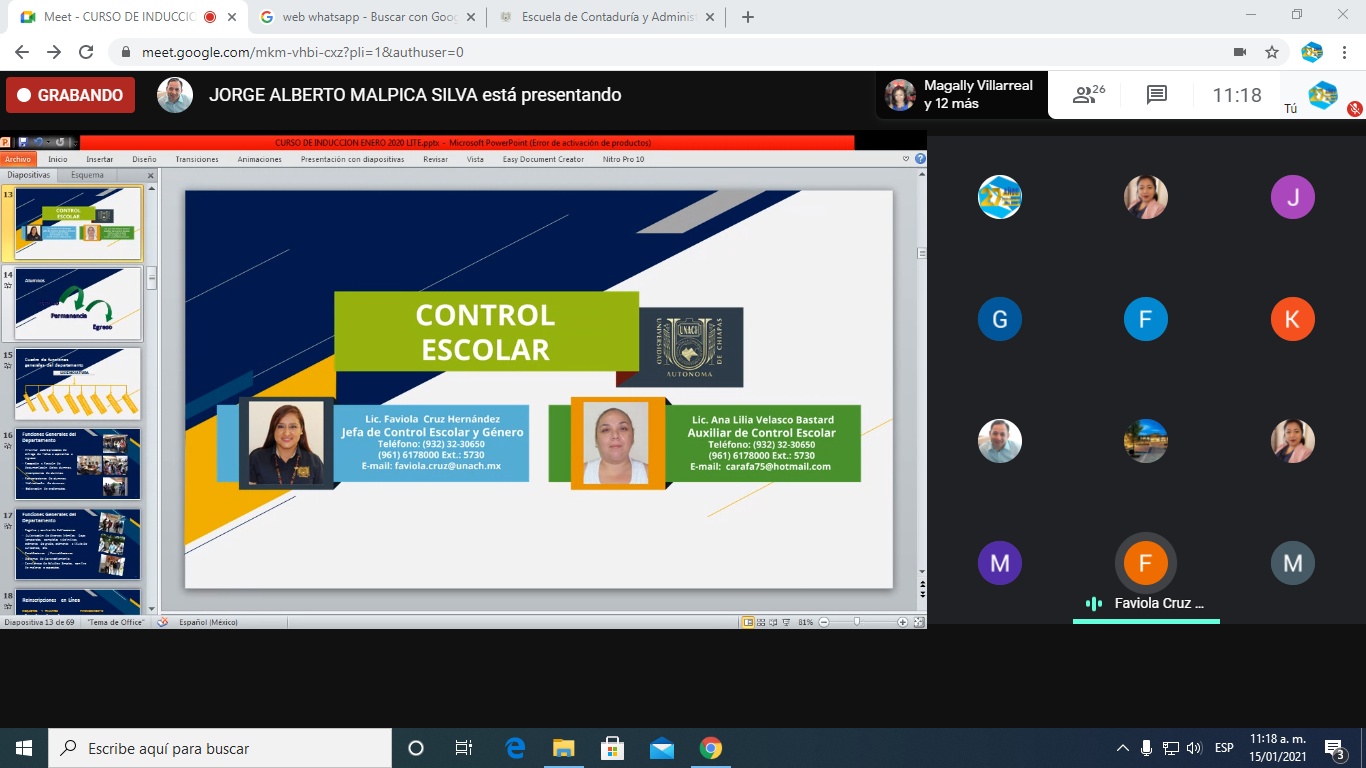This screenshot has width=1366, height=768.
Task: Reload the Meet page
Action: coord(86,52)
